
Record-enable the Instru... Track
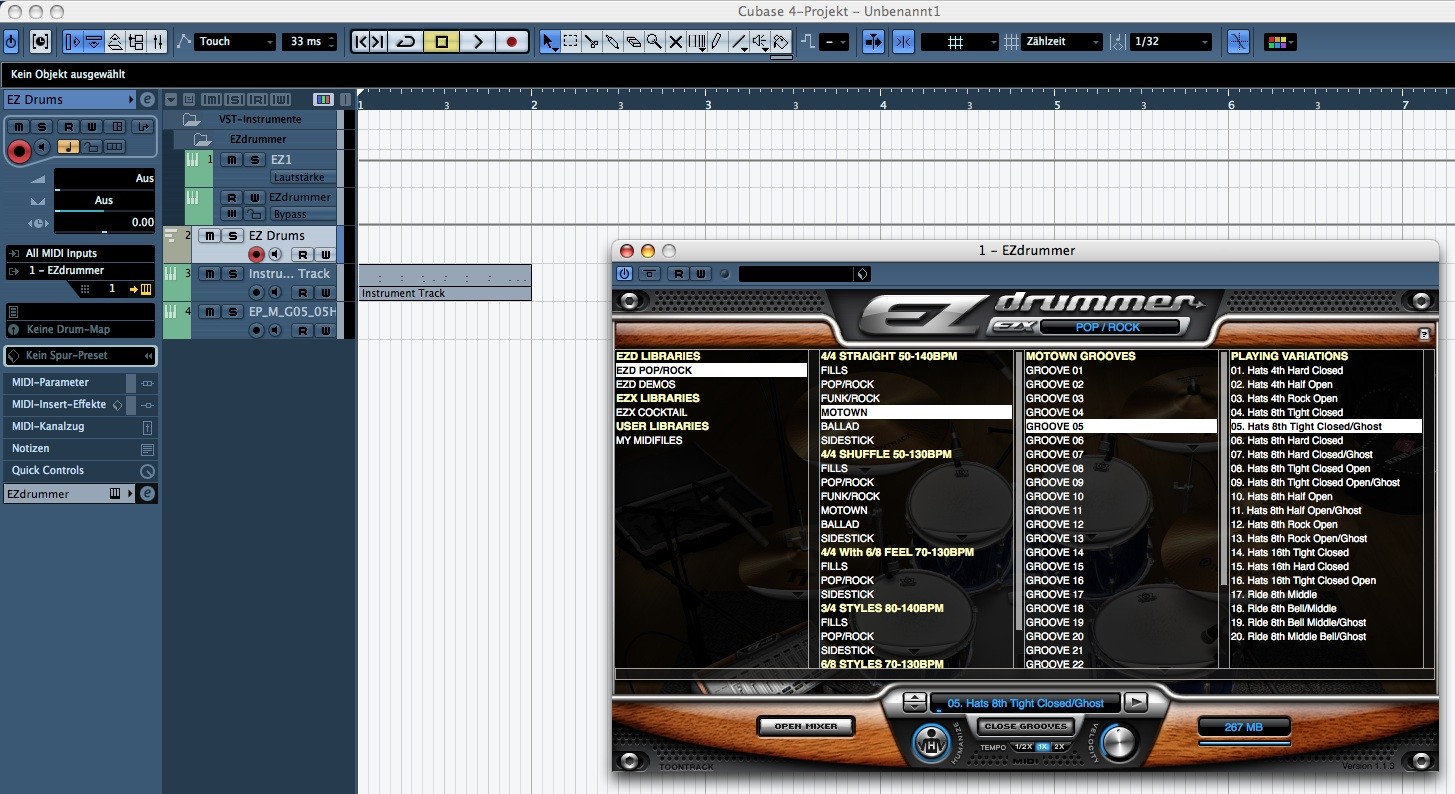coord(256,292)
